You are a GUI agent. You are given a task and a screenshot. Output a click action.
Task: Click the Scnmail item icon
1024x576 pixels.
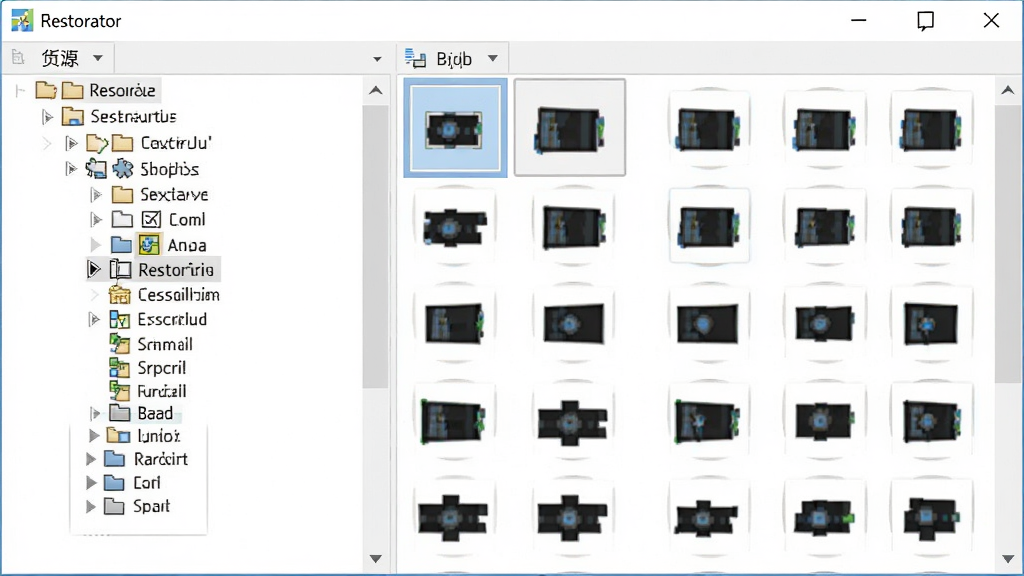[120, 344]
